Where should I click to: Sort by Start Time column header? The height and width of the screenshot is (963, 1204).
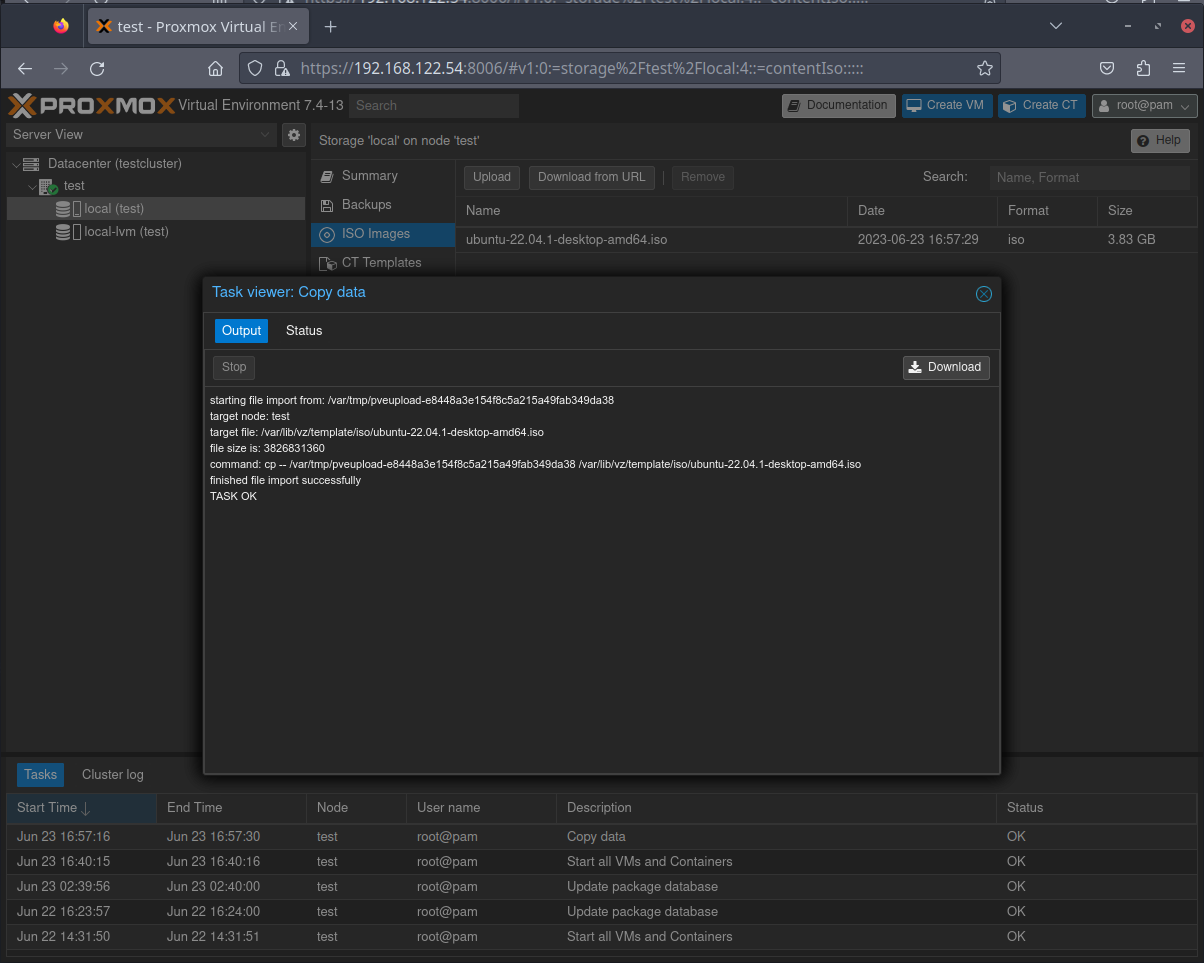click(81, 807)
